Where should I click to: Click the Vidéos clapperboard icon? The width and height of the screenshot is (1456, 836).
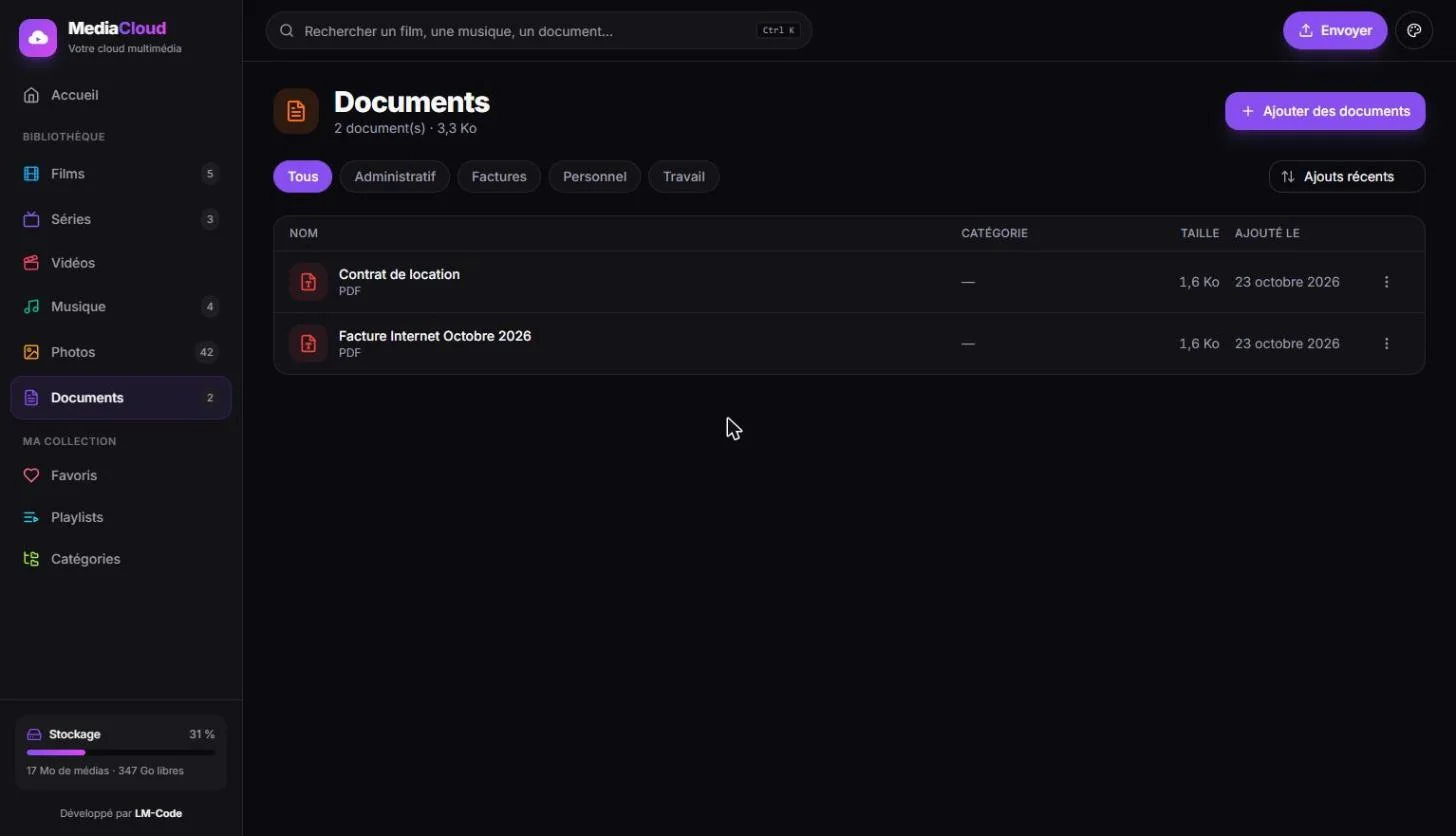(x=31, y=263)
